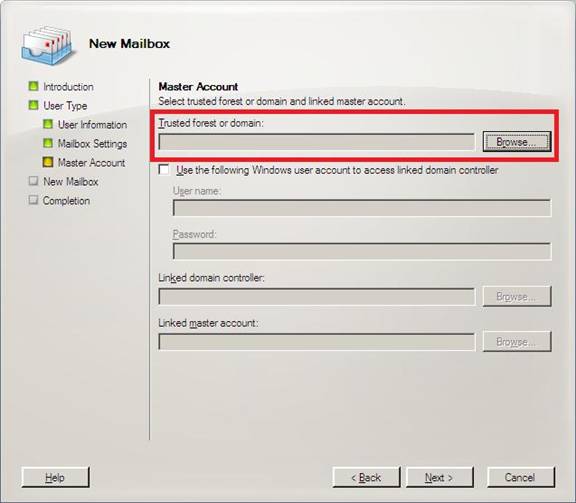
Task: Click Browse next to Linked master account
Action: pyautogui.click(x=517, y=342)
